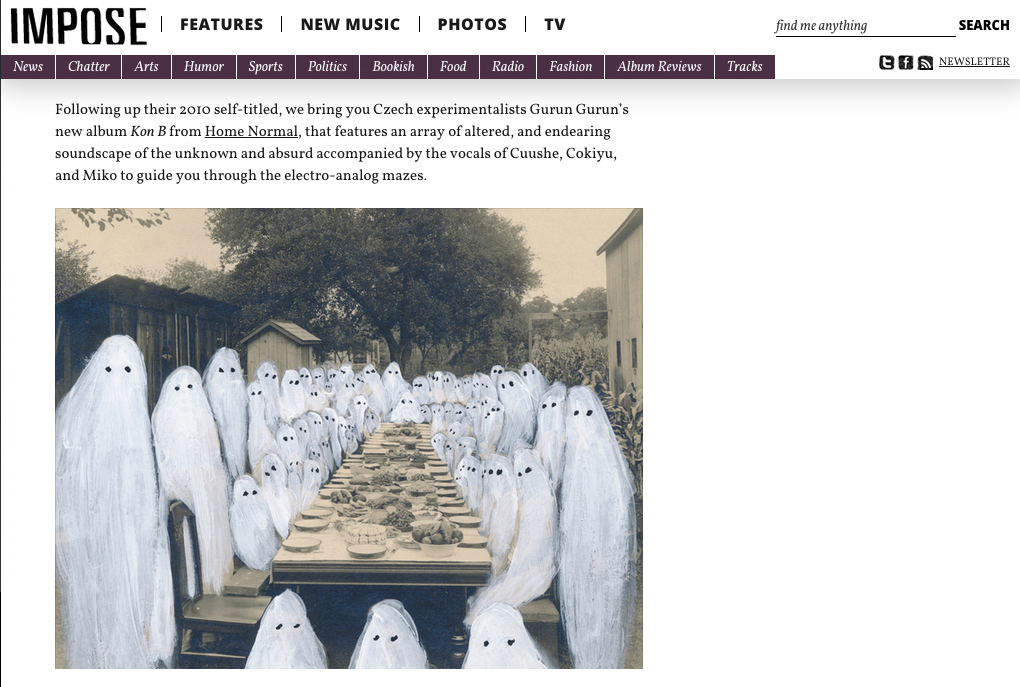This screenshot has height=687, width=1020.
Task: Select the Bookish tab
Action: tap(393, 67)
